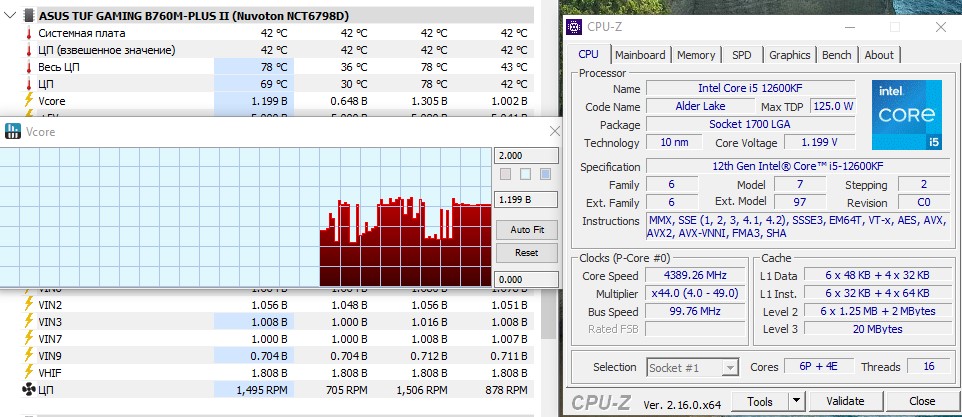Screen dimensions: 962x417
Task: Click the lightning bolt icon for VHIF
Action: 28,372
